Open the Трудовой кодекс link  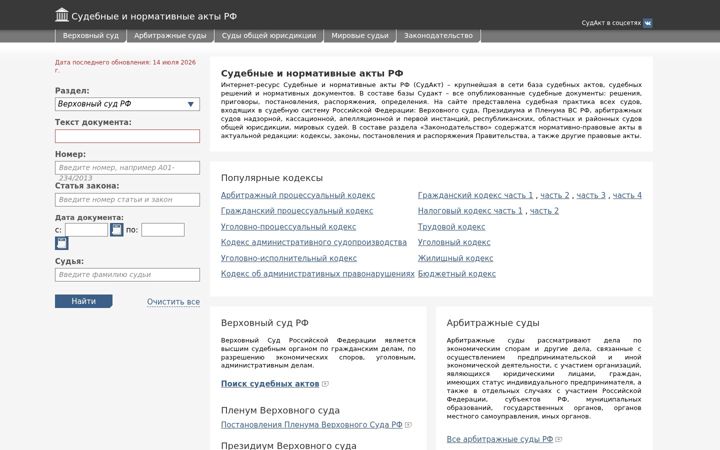[x=451, y=227]
